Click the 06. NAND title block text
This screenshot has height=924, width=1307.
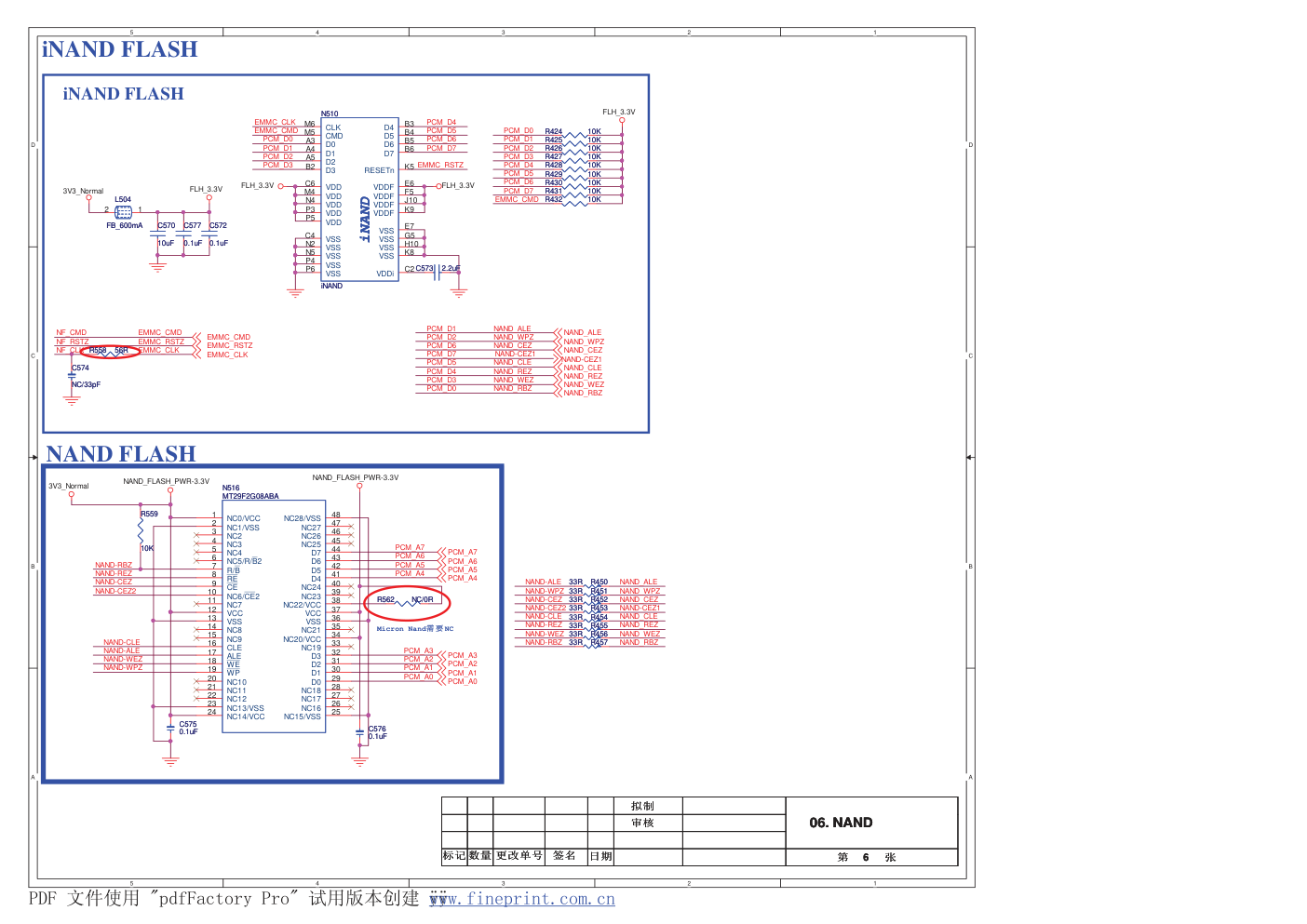841,823
